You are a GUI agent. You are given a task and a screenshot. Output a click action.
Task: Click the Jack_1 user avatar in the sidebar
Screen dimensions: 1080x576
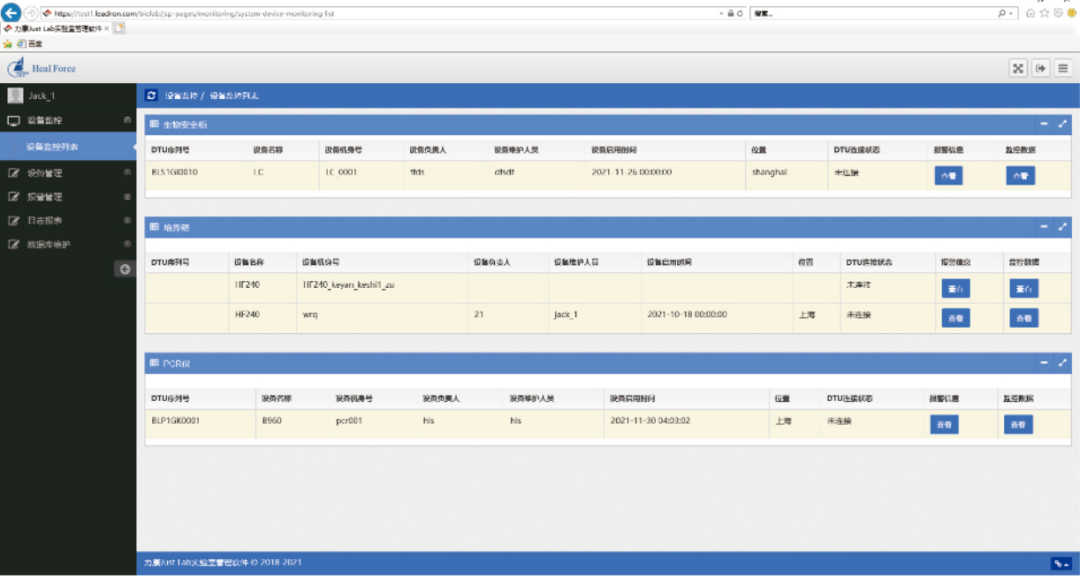click(15, 96)
